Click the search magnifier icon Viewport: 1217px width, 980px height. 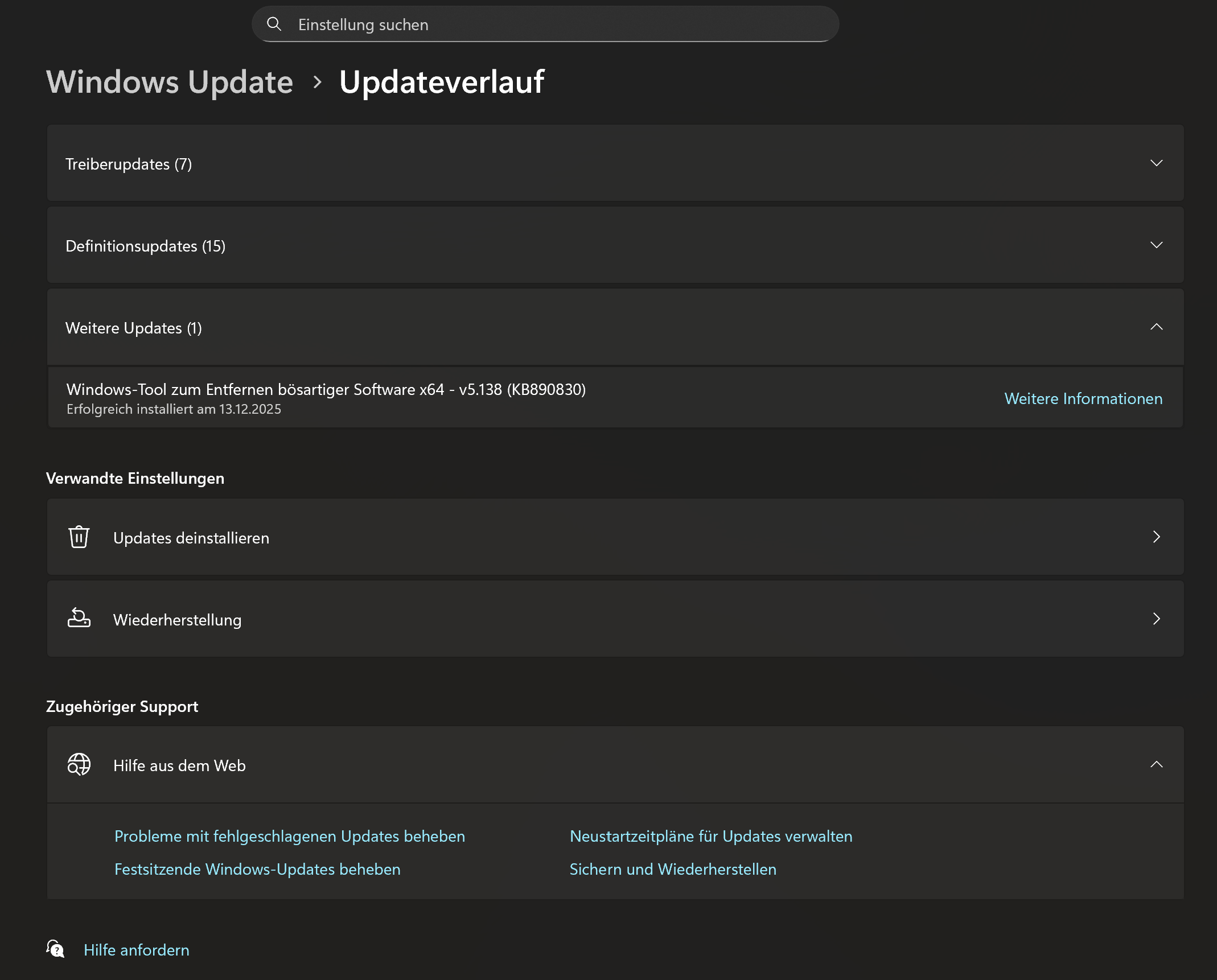tap(274, 24)
